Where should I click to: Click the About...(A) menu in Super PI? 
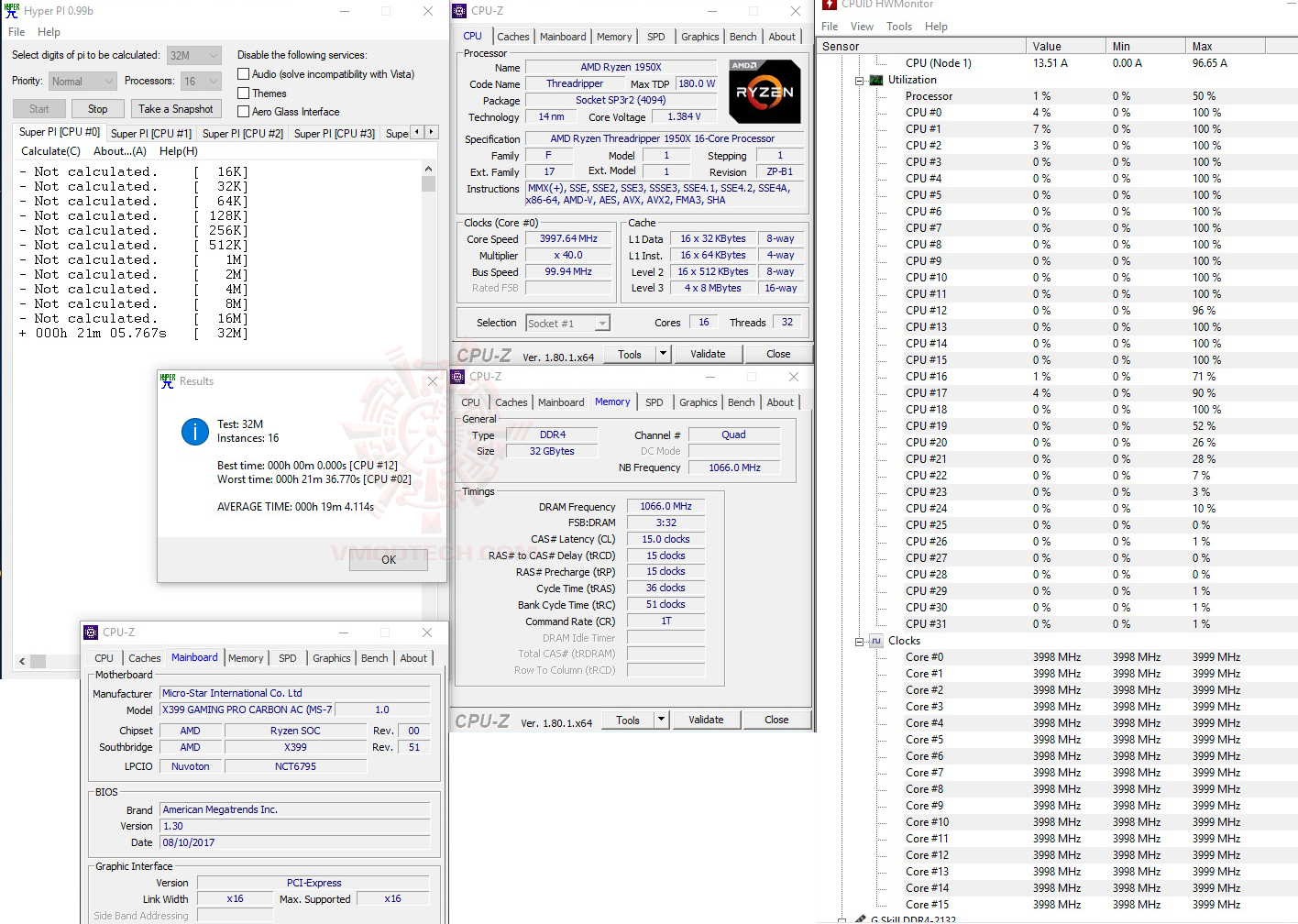(x=120, y=151)
